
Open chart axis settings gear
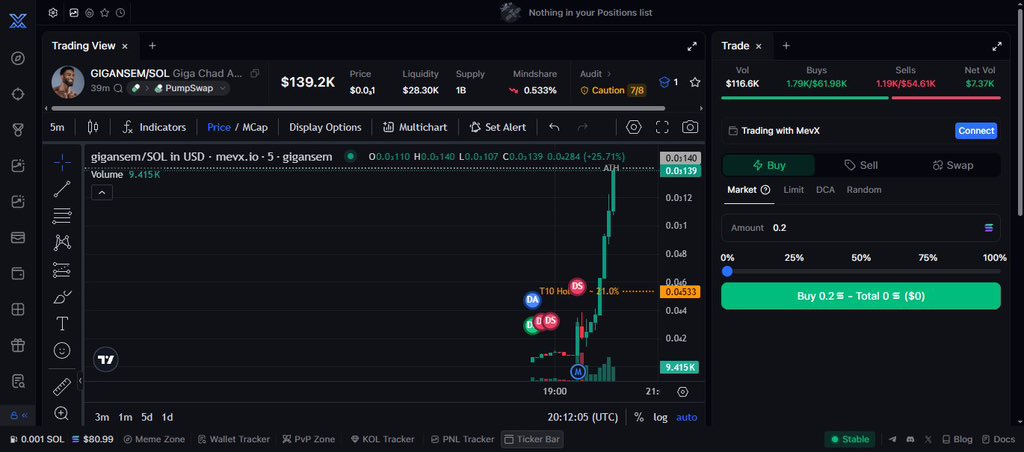pos(683,392)
